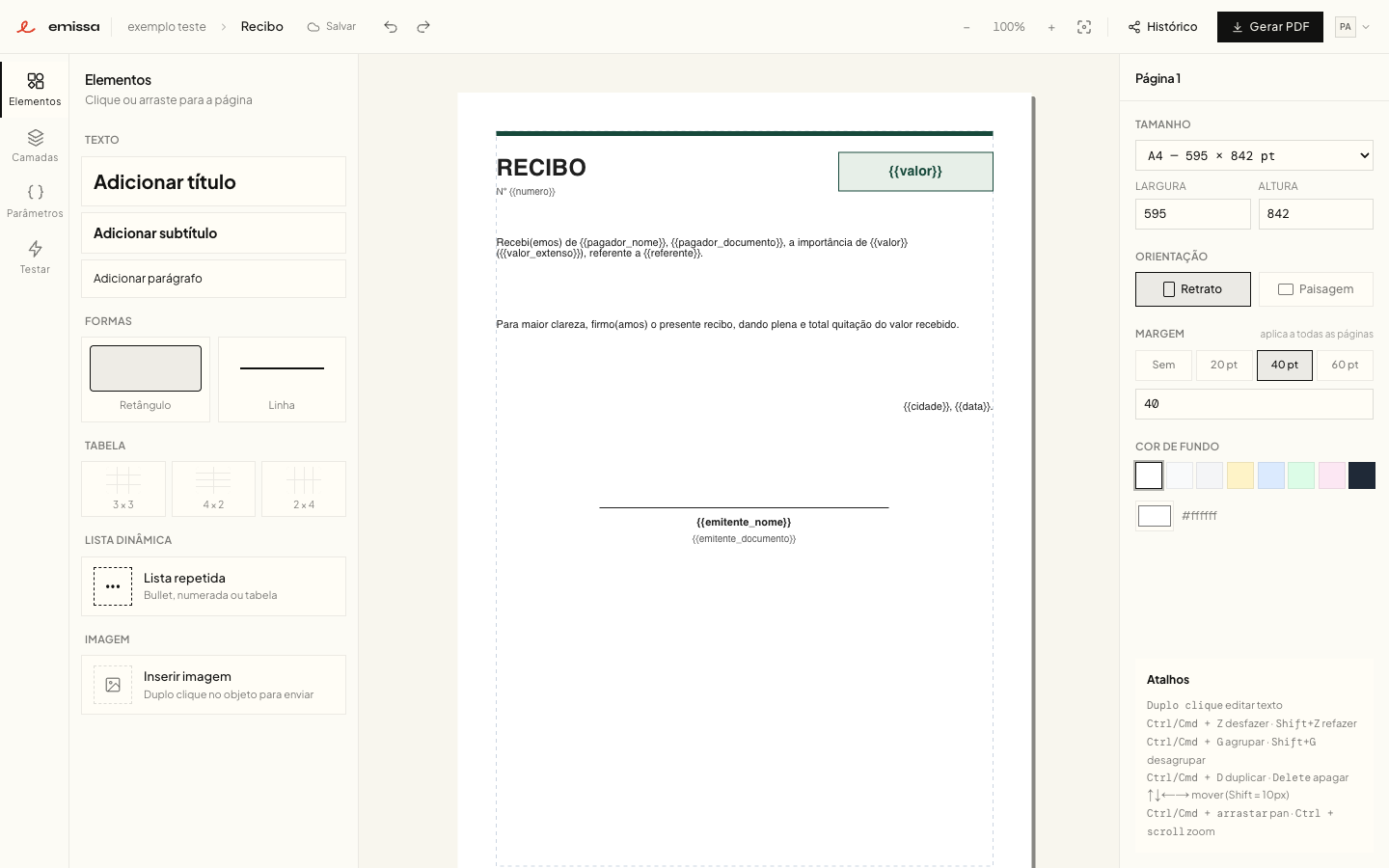Click the Altura height field
Viewport: 1389px width, 868px height.
tap(1316, 214)
